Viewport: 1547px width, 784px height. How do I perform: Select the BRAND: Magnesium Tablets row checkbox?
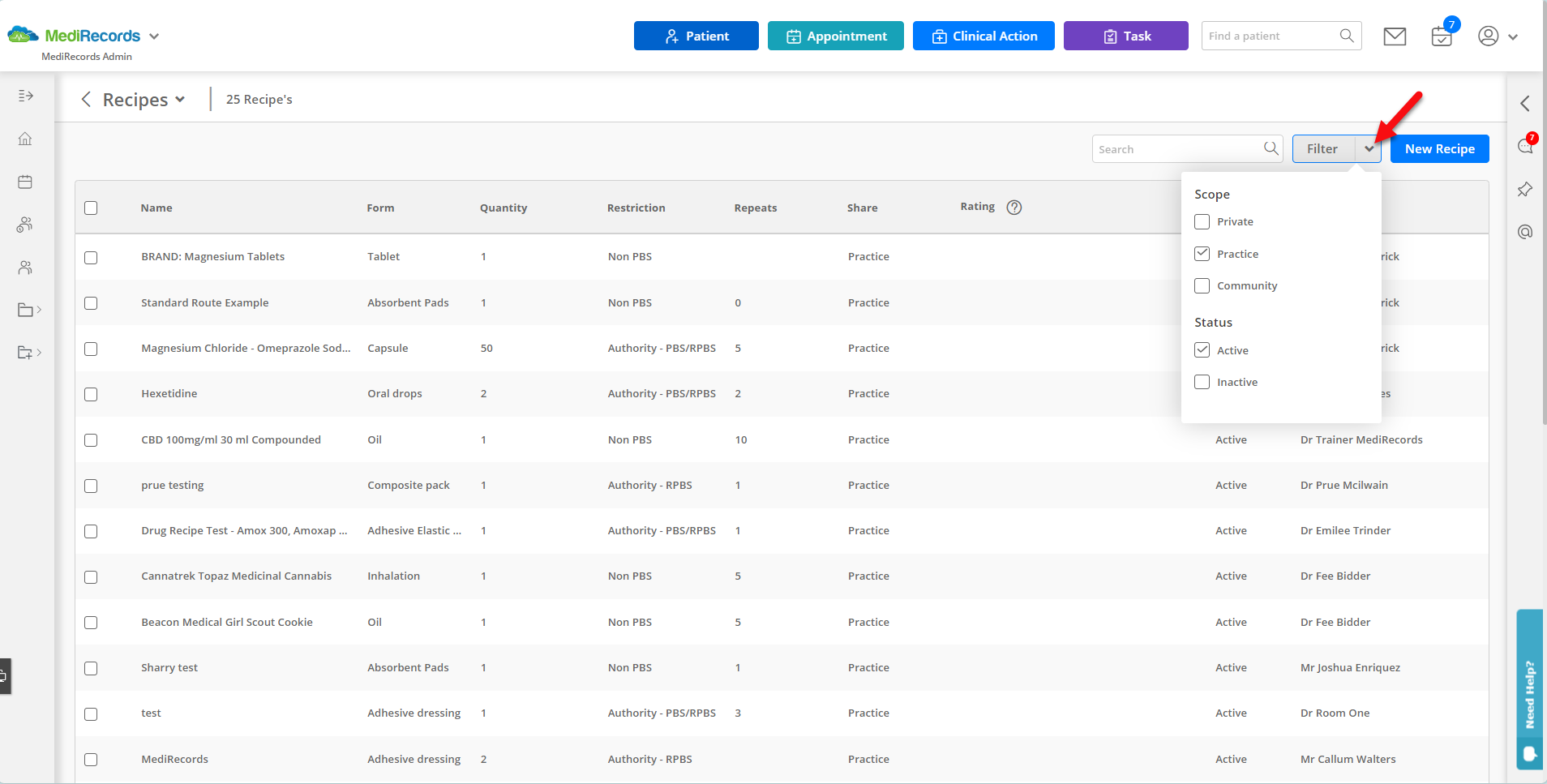point(91,257)
